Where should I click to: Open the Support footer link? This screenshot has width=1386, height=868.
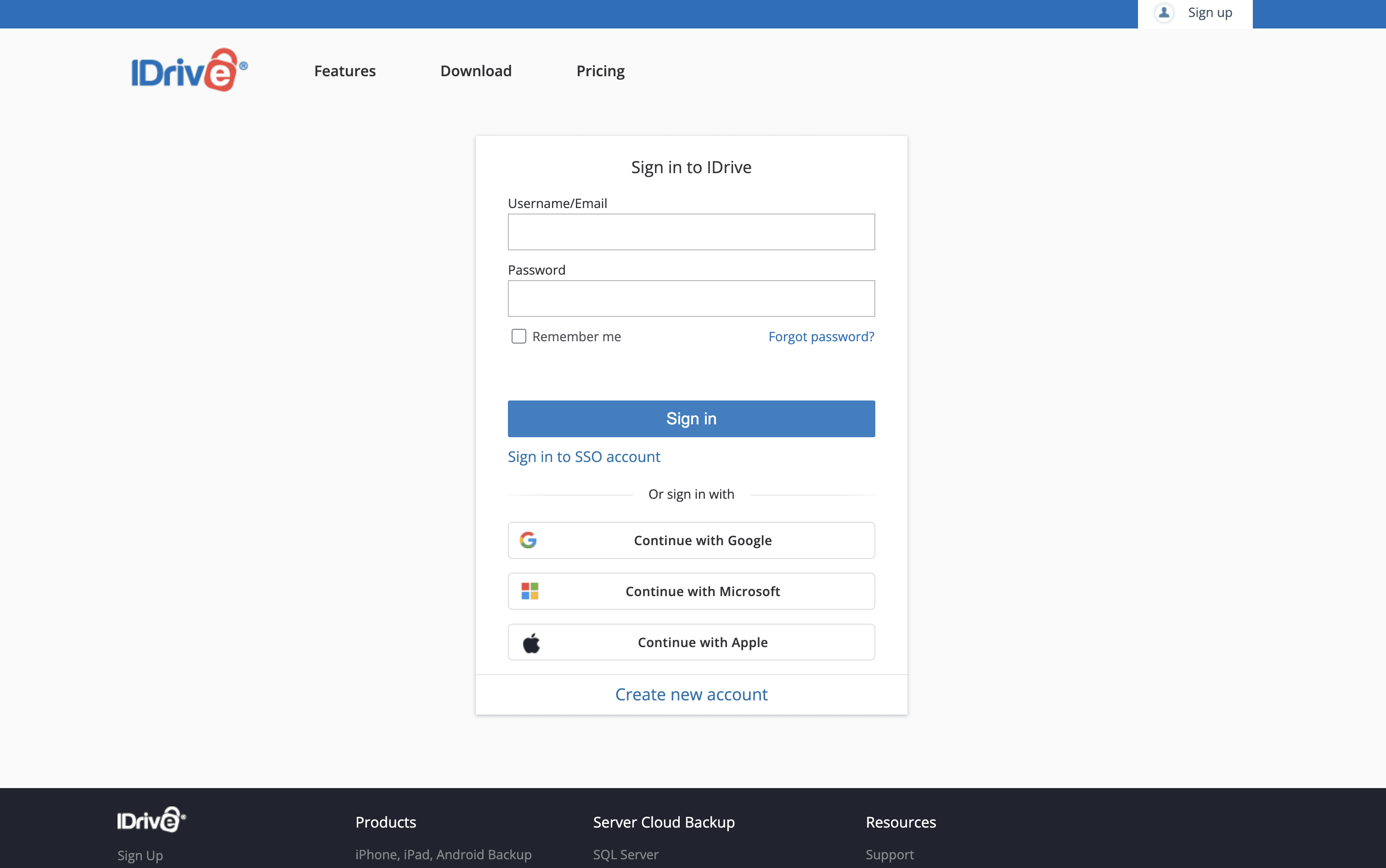pos(890,855)
